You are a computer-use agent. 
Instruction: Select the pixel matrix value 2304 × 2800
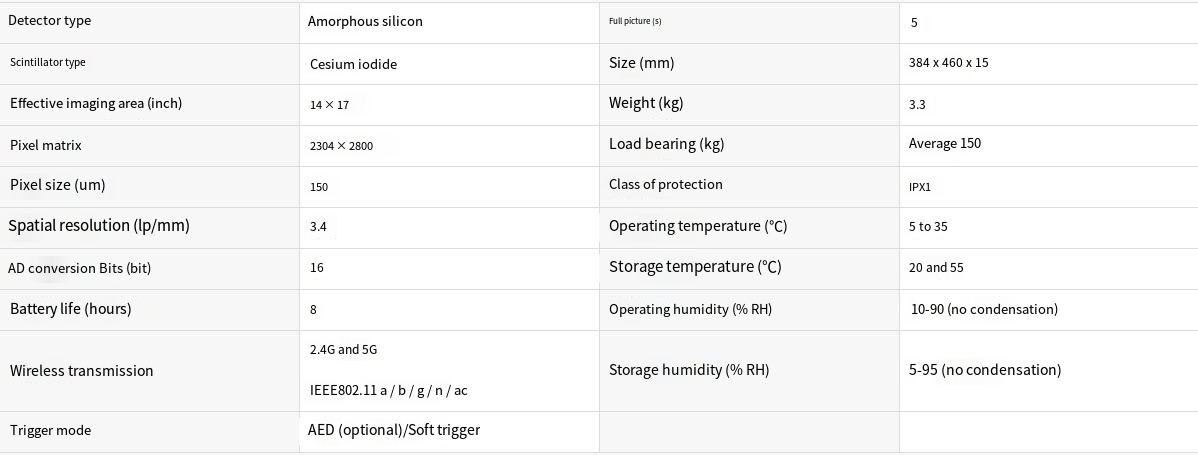tap(341, 146)
